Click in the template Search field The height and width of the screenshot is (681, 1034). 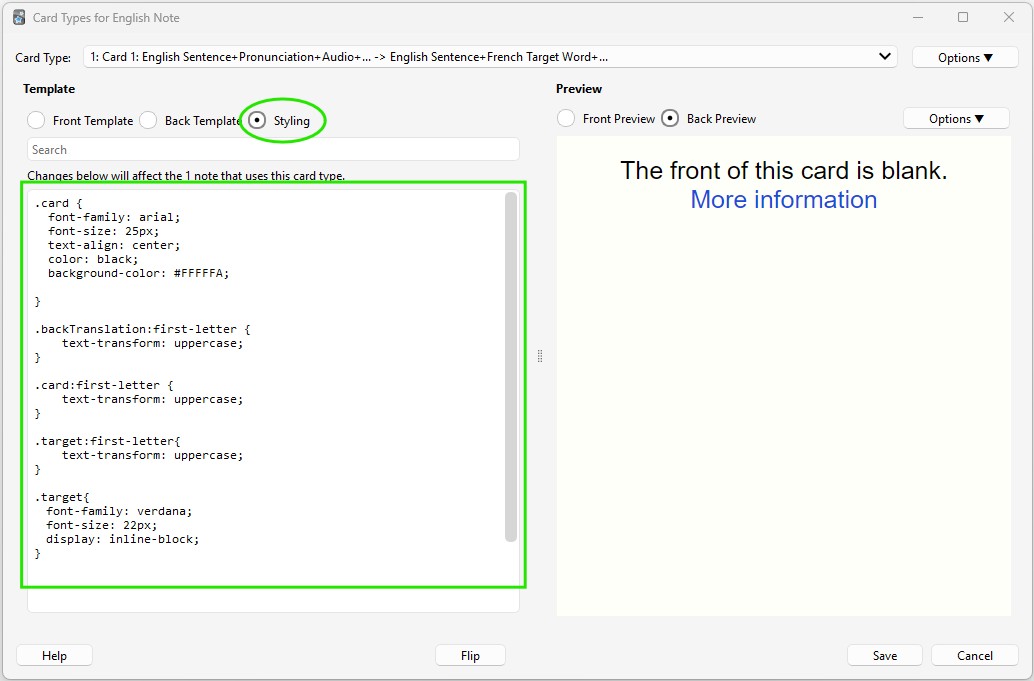[x=273, y=150]
